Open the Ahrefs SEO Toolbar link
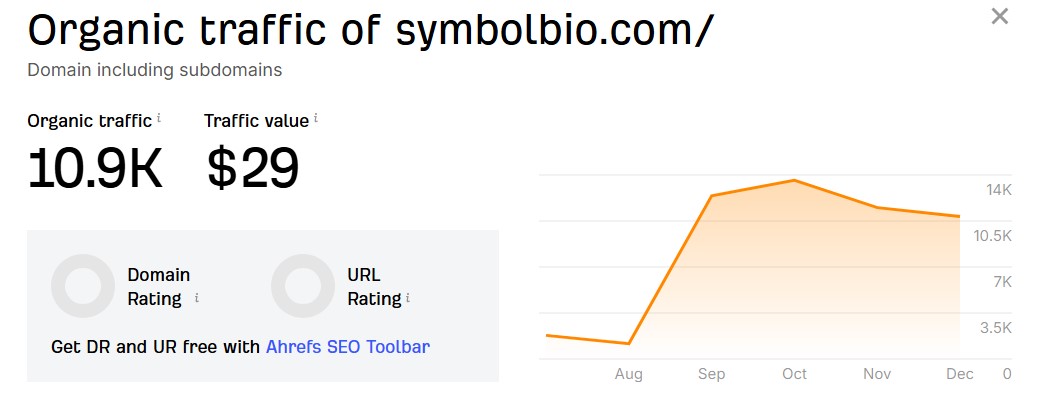Viewport: 1047px width, 407px height. (347, 347)
